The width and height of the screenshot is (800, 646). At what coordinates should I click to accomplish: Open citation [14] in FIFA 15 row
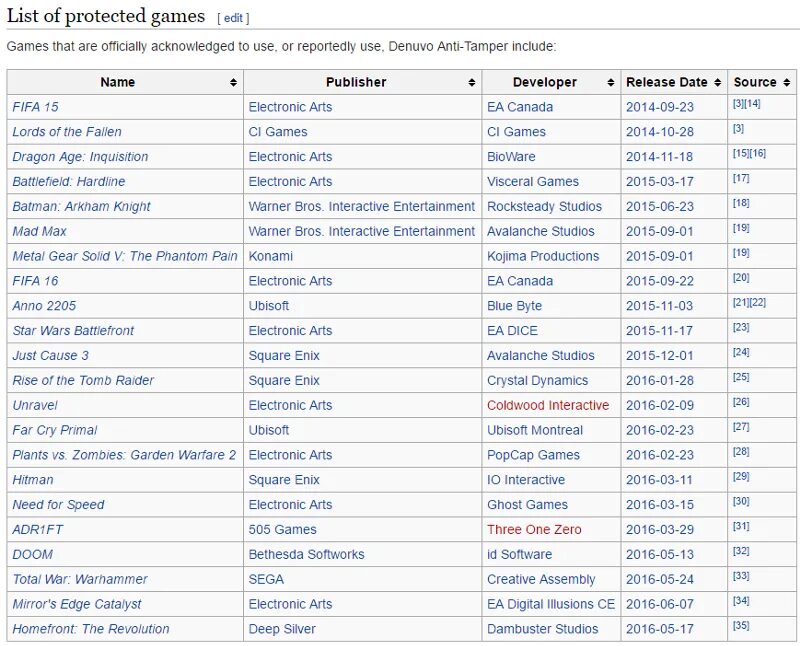(753, 104)
